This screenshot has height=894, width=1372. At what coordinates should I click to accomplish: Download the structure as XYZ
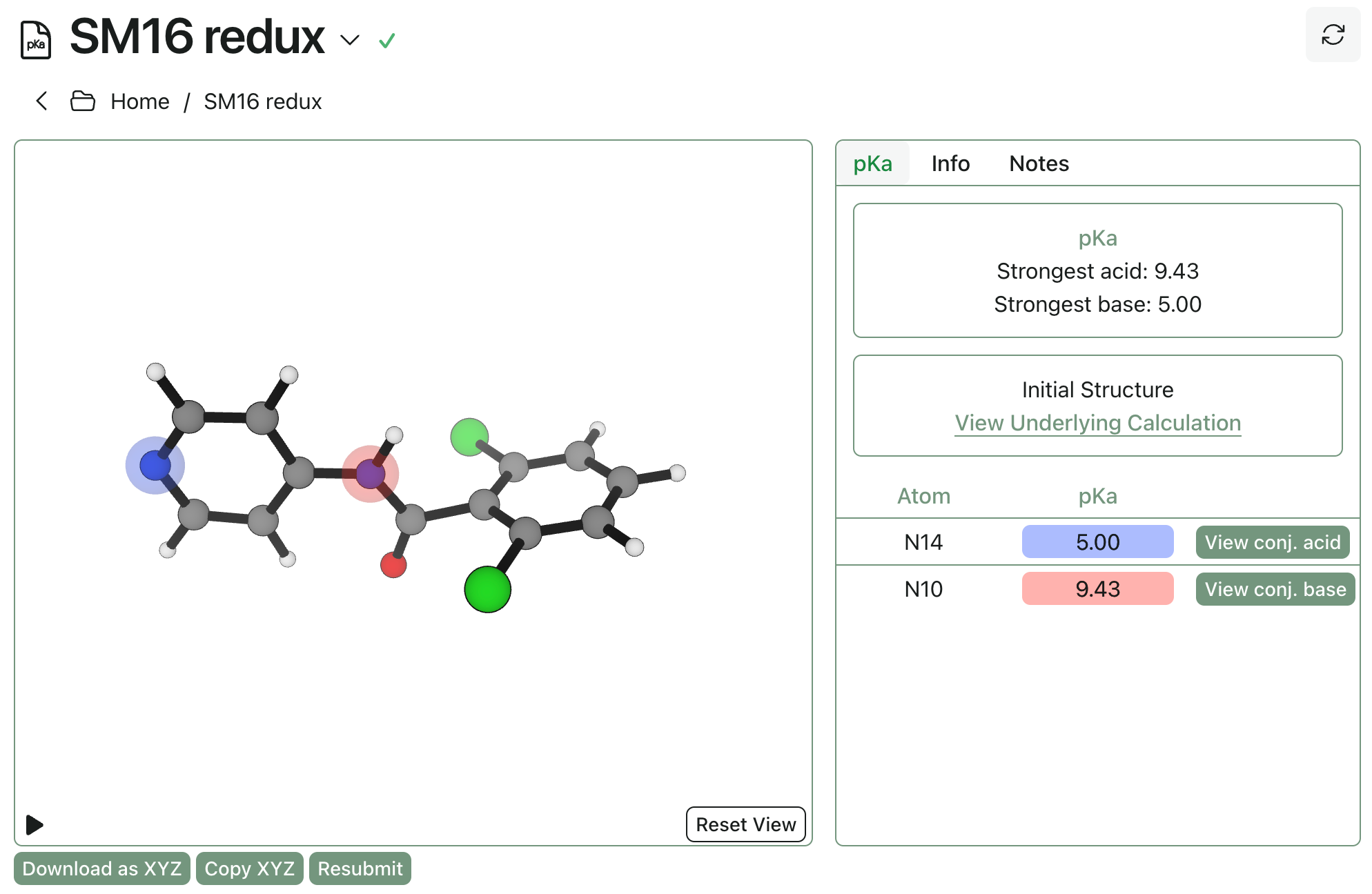click(102, 868)
